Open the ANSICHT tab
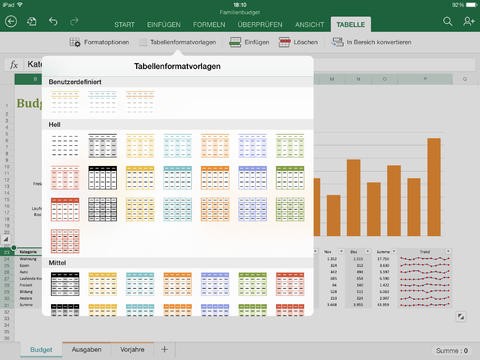 (x=309, y=25)
